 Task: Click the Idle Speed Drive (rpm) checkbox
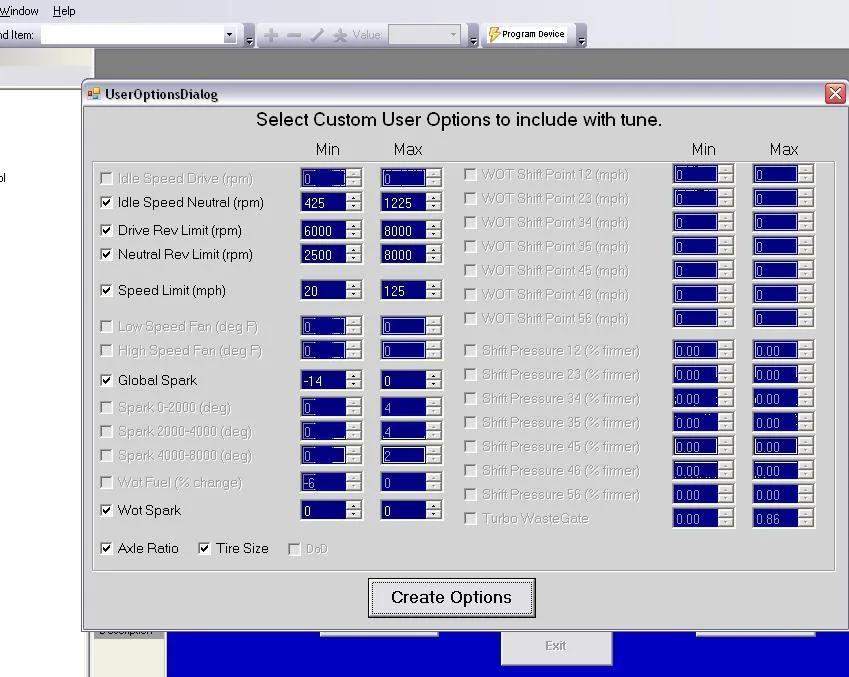(106, 179)
